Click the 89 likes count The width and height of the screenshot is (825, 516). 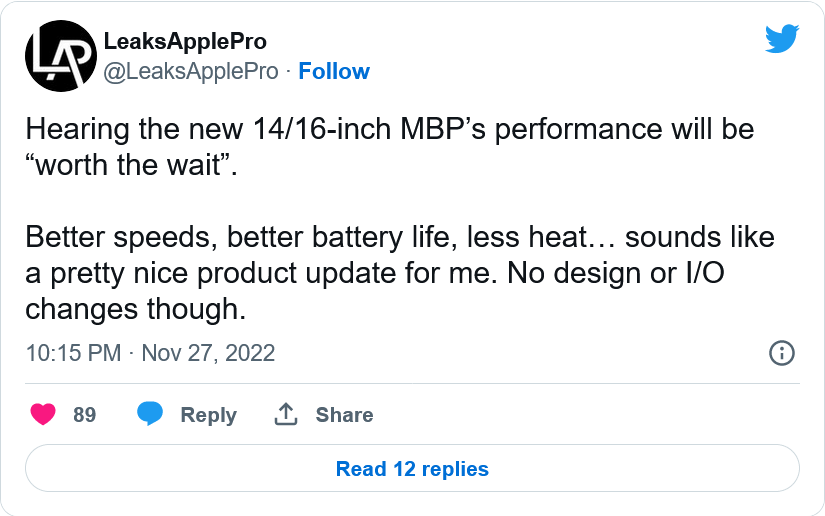[x=85, y=414]
